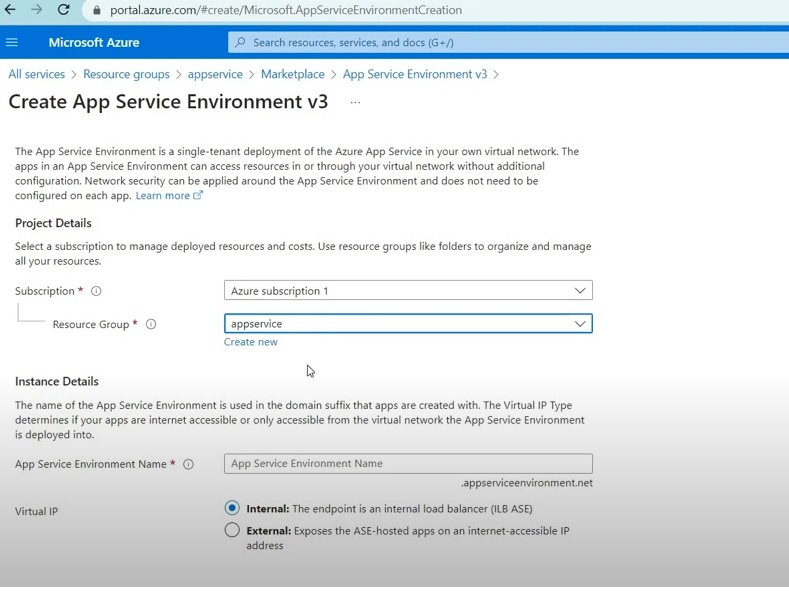Go to Resource groups breadcrumb
The width and height of the screenshot is (789, 592).
point(126,74)
